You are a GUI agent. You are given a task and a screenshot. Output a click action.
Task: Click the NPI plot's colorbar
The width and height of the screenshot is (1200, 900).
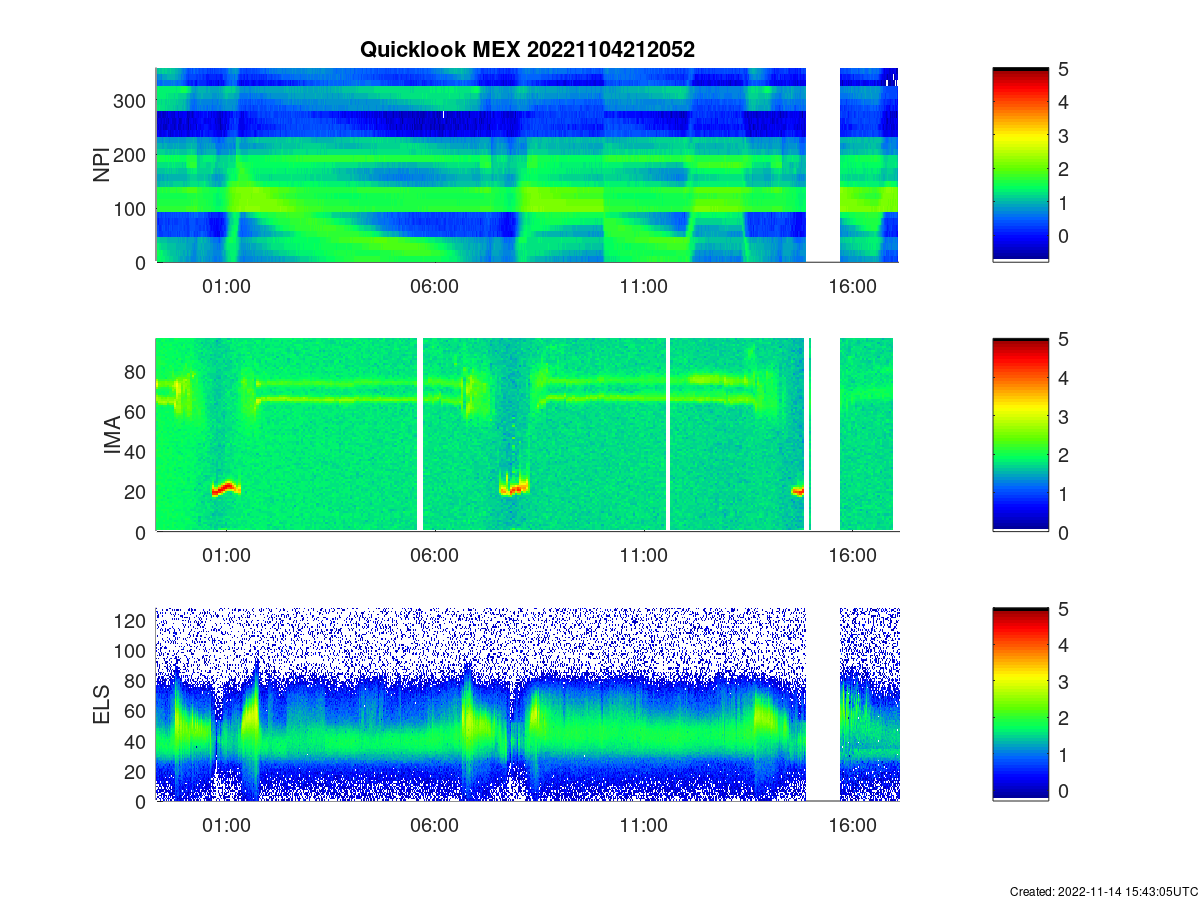[x=1021, y=165]
